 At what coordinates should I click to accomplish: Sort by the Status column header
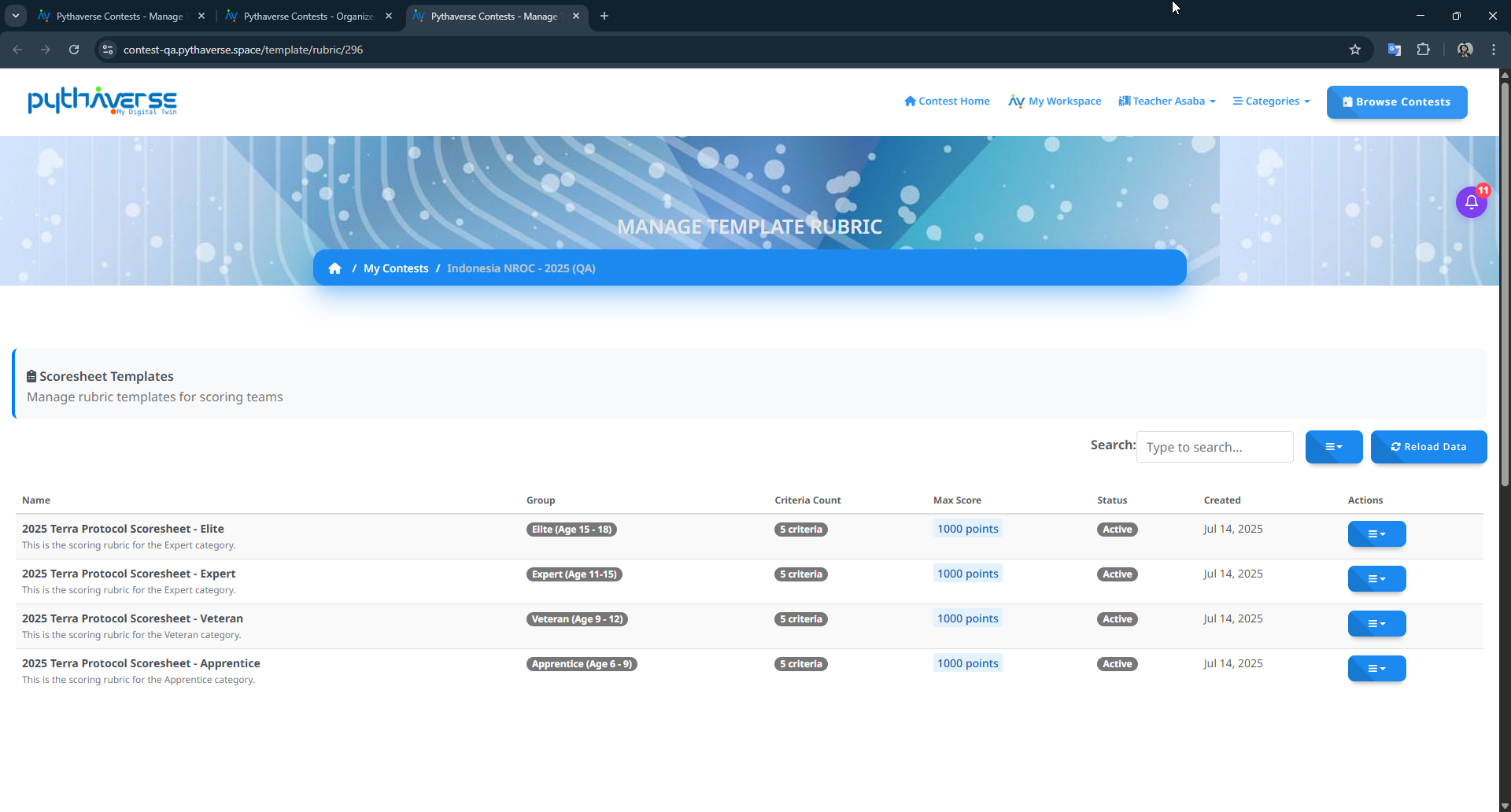(1112, 500)
